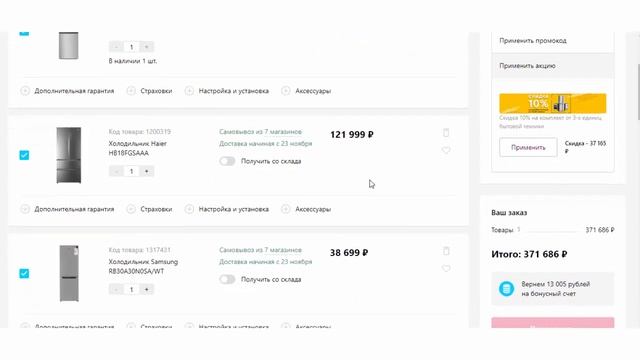
Task: Select the 'Итого: 371 686 ₽' total
Action: pos(529,254)
